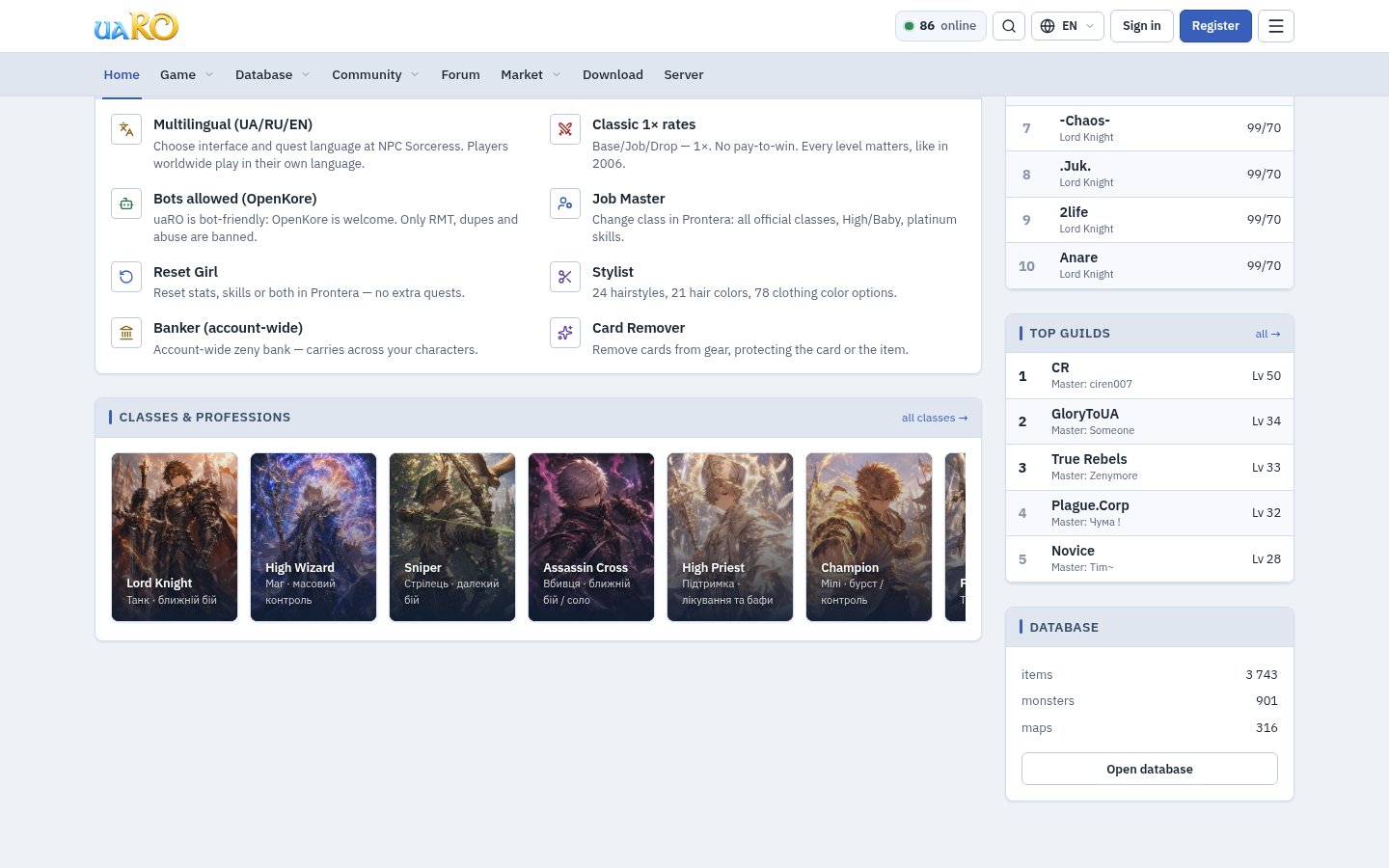Screen dimensions: 1389x868
Task: Open the EN language dropdown
Action: 1067,26
